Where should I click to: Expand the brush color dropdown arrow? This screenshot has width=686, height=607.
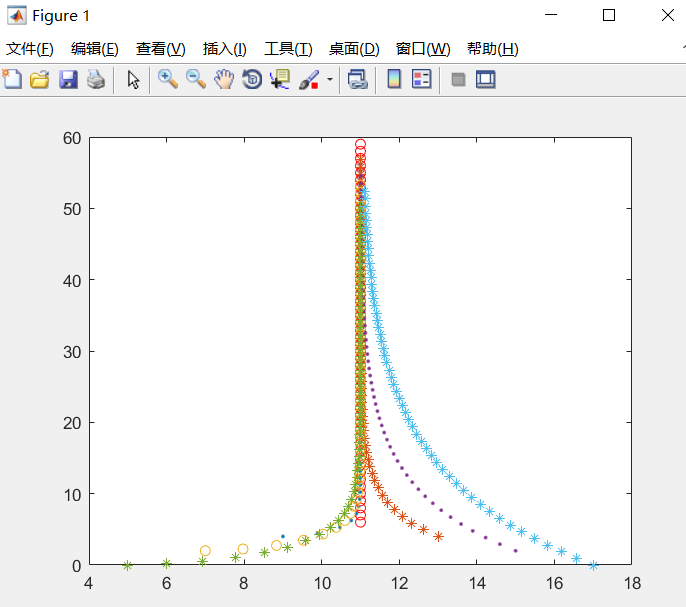pos(330,80)
